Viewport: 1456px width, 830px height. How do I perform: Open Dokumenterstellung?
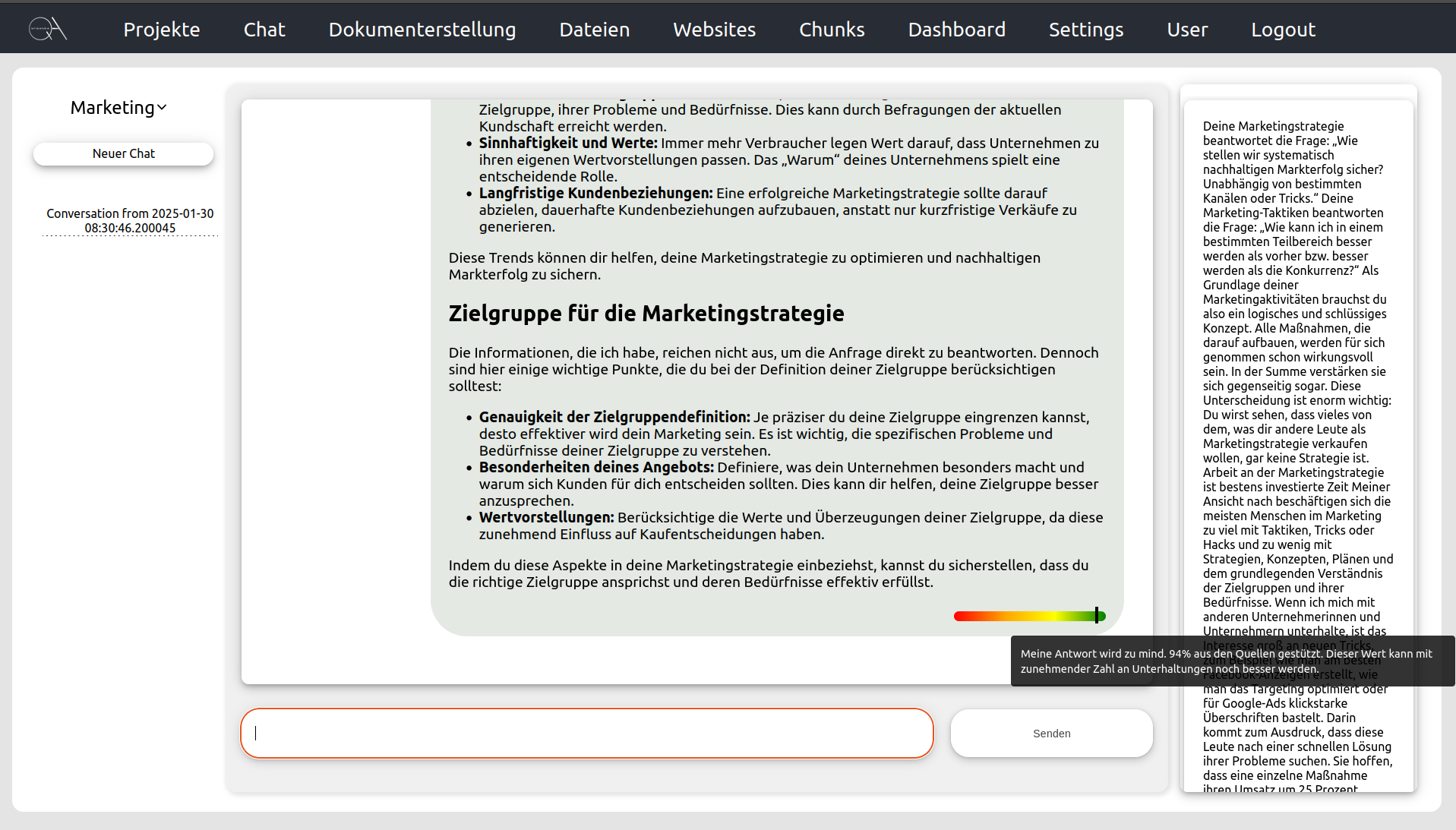point(422,29)
